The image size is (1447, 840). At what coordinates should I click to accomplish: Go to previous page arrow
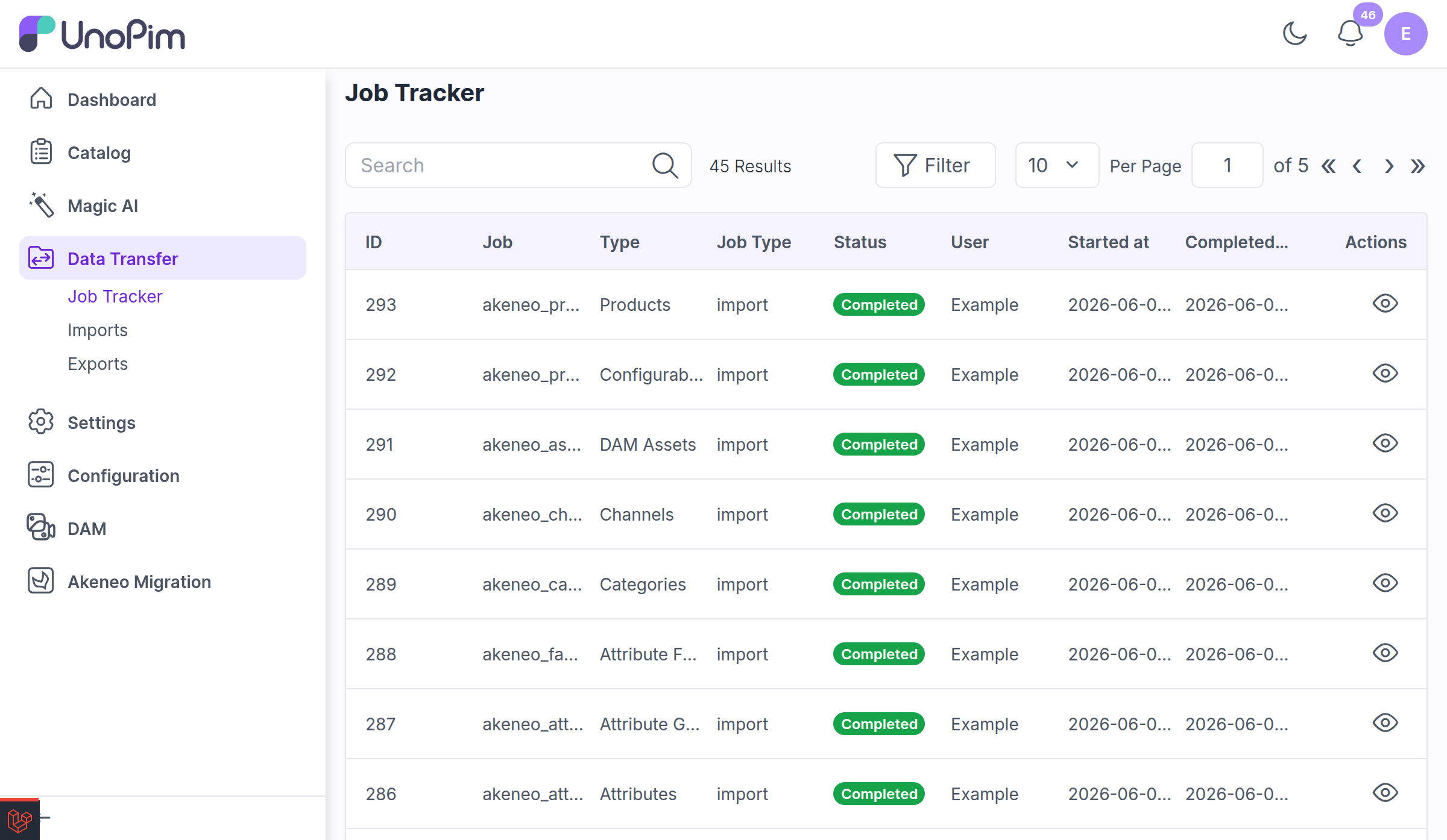click(x=1357, y=166)
